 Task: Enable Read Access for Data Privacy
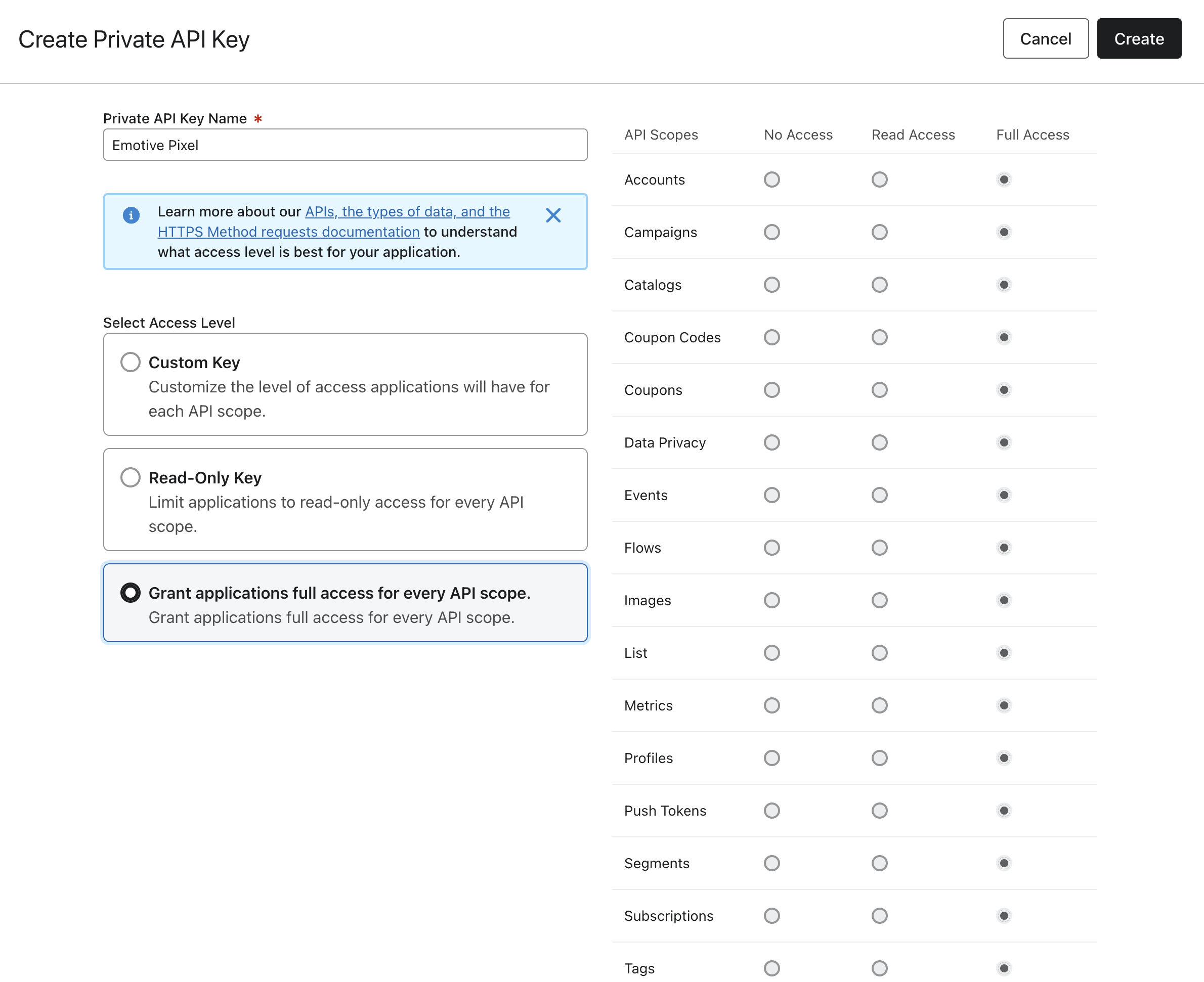pos(879,442)
